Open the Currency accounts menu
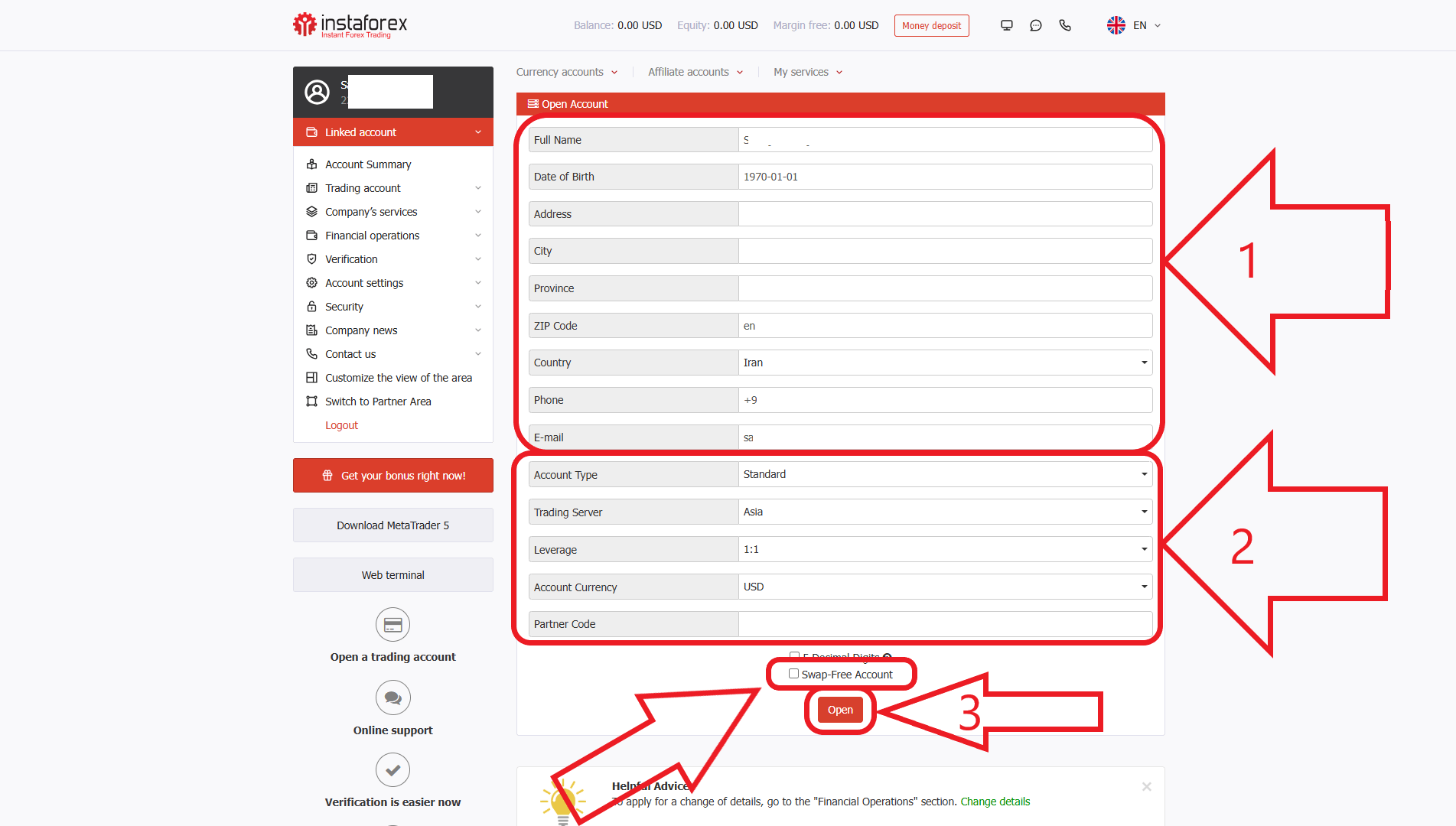 tap(567, 72)
